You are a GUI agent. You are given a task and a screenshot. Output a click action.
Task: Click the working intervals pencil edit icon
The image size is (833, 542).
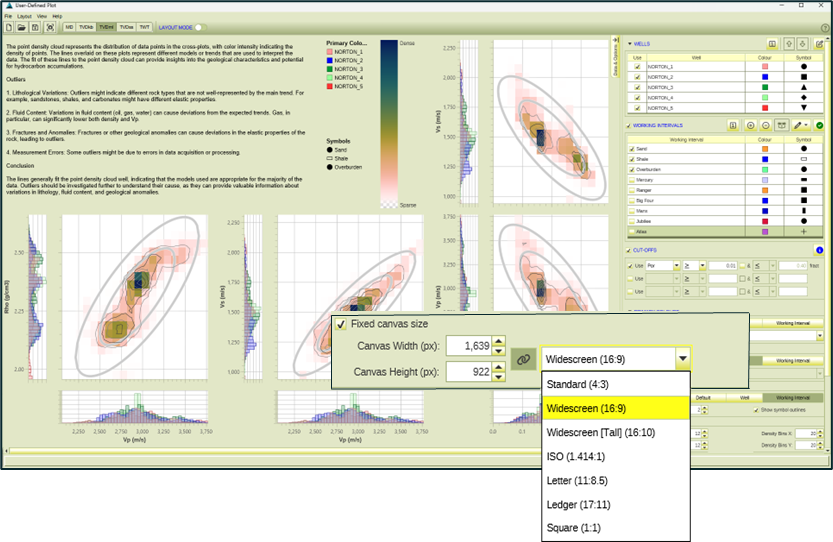[797, 125]
